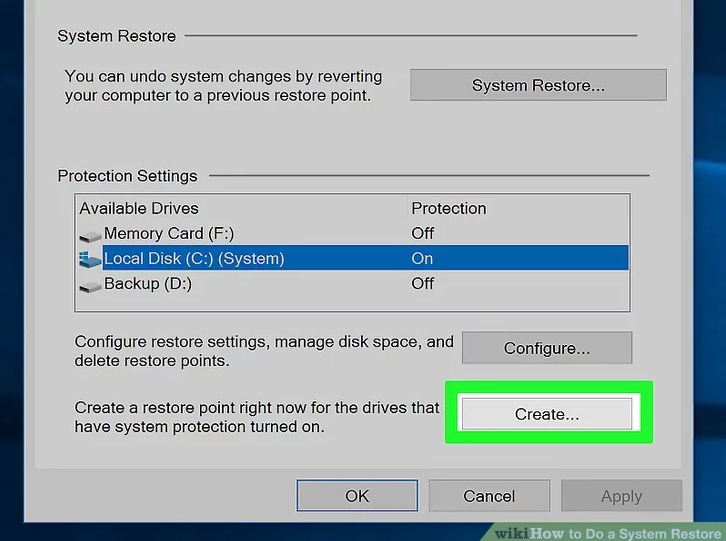Click the On status for Local Disk
Screen dimensions: 726x541
[422, 258]
